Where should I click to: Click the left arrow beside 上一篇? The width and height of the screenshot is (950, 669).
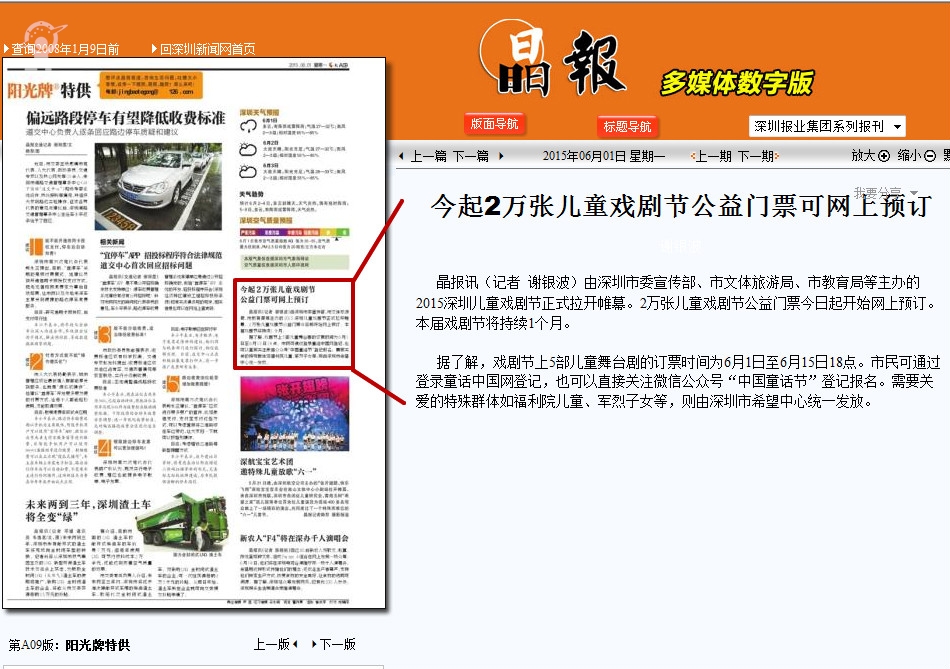click(x=401, y=156)
